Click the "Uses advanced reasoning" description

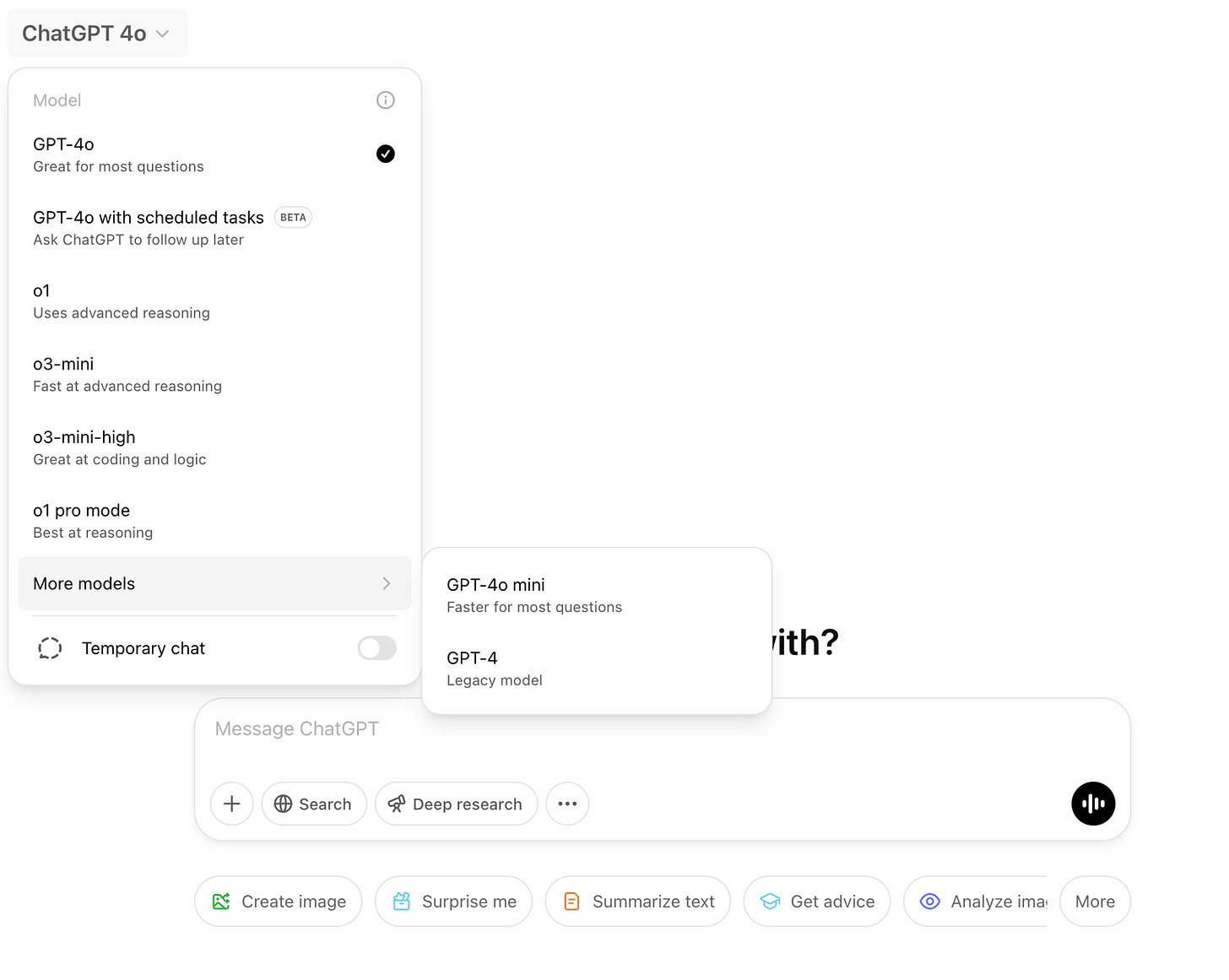pyautogui.click(x=122, y=313)
